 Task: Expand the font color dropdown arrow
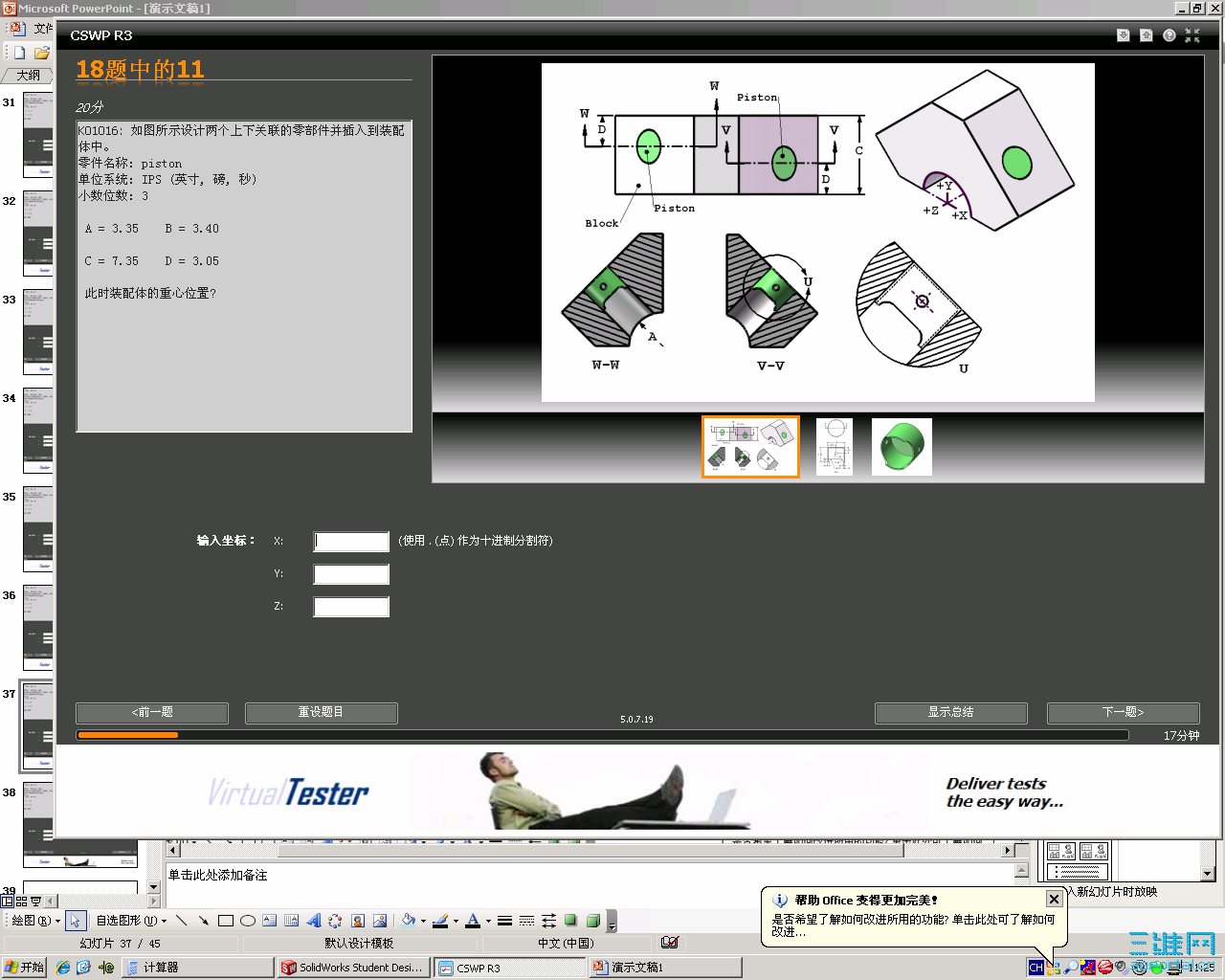click(x=488, y=921)
